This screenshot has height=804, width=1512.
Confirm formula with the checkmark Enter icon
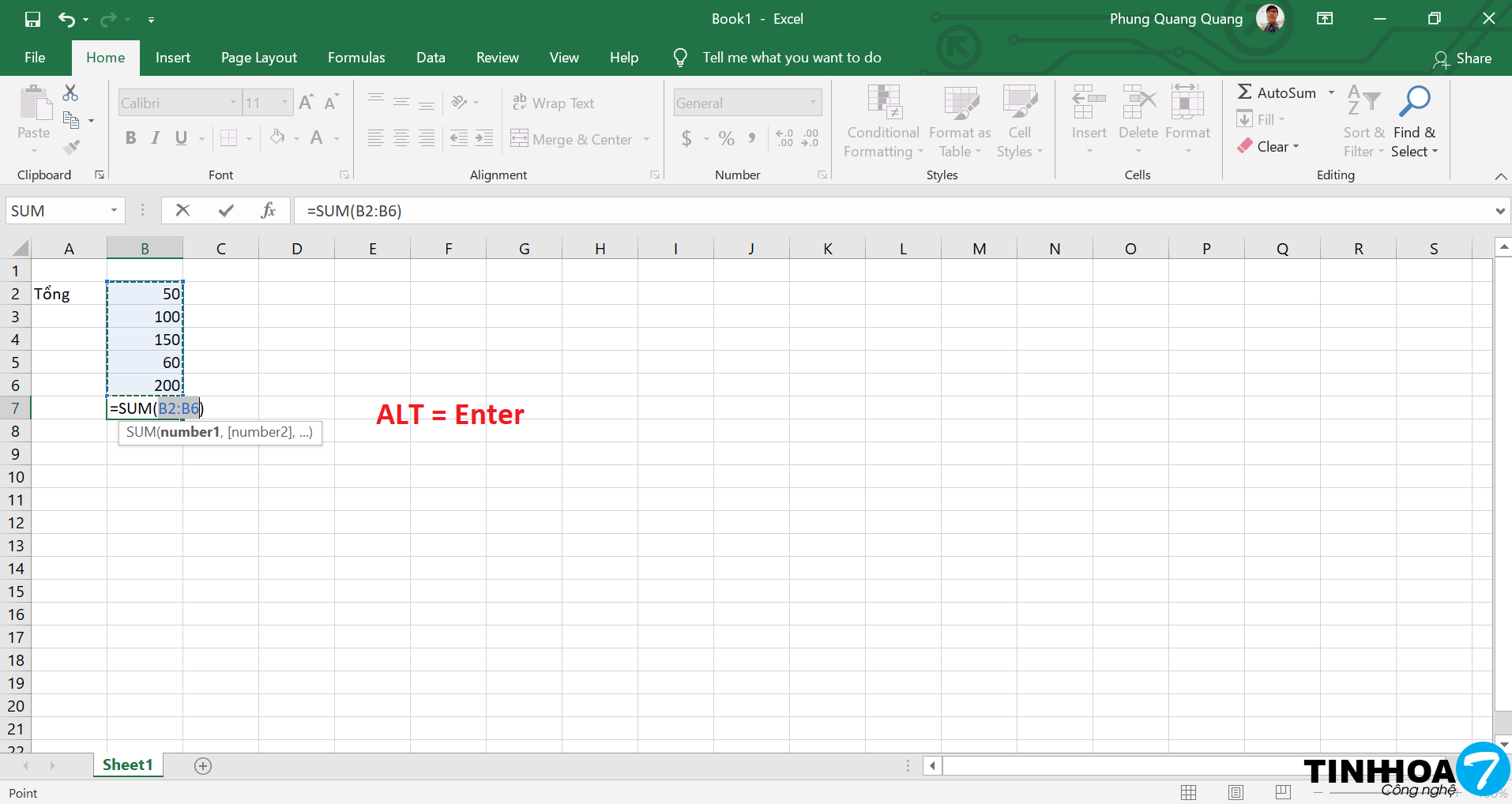coord(226,210)
